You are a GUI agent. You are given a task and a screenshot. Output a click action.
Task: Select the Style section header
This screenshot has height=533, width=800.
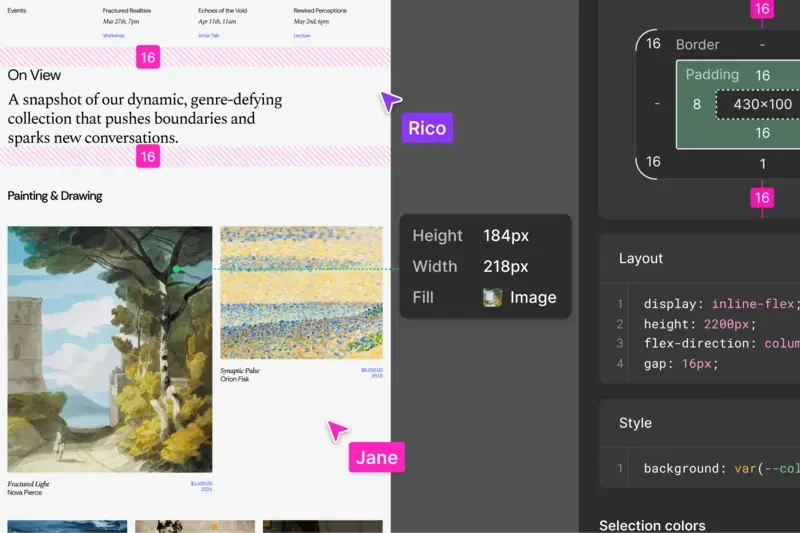(635, 423)
